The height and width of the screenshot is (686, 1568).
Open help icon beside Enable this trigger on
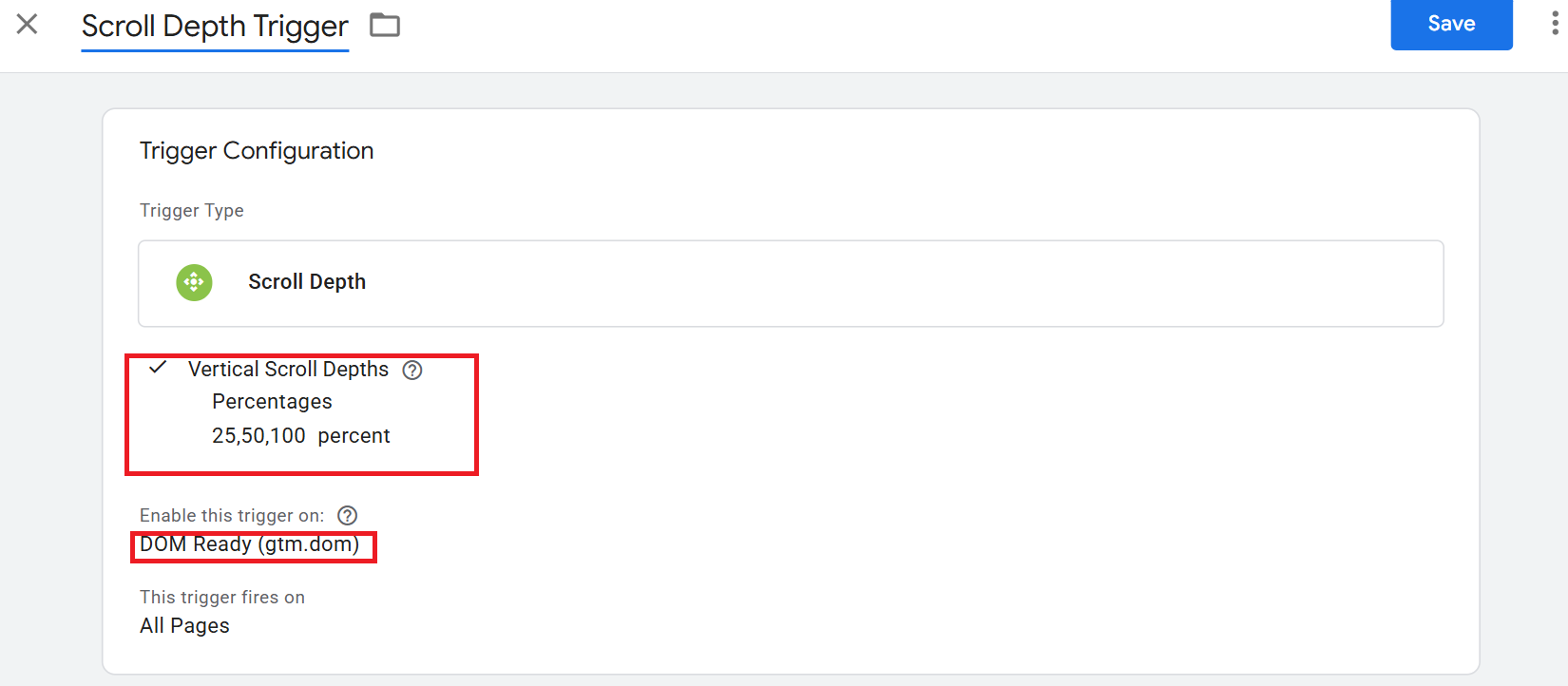348,516
